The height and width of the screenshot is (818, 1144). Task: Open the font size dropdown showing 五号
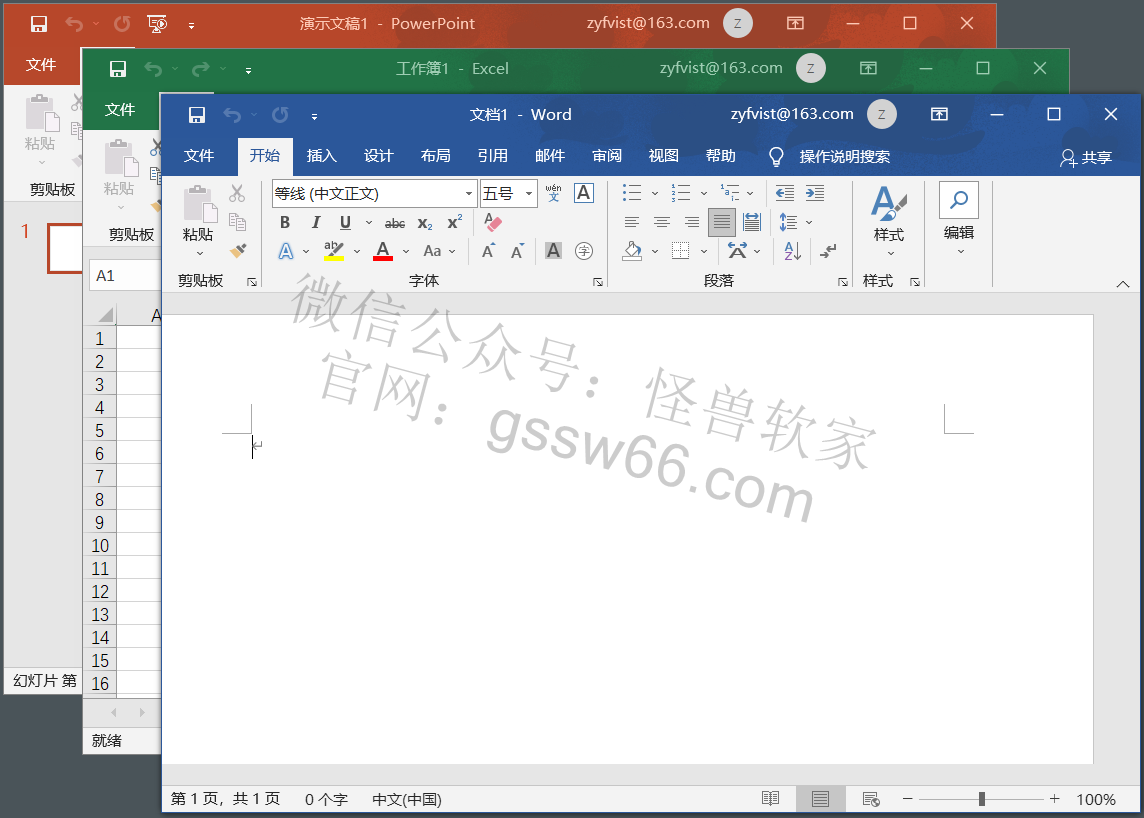pyautogui.click(x=529, y=193)
